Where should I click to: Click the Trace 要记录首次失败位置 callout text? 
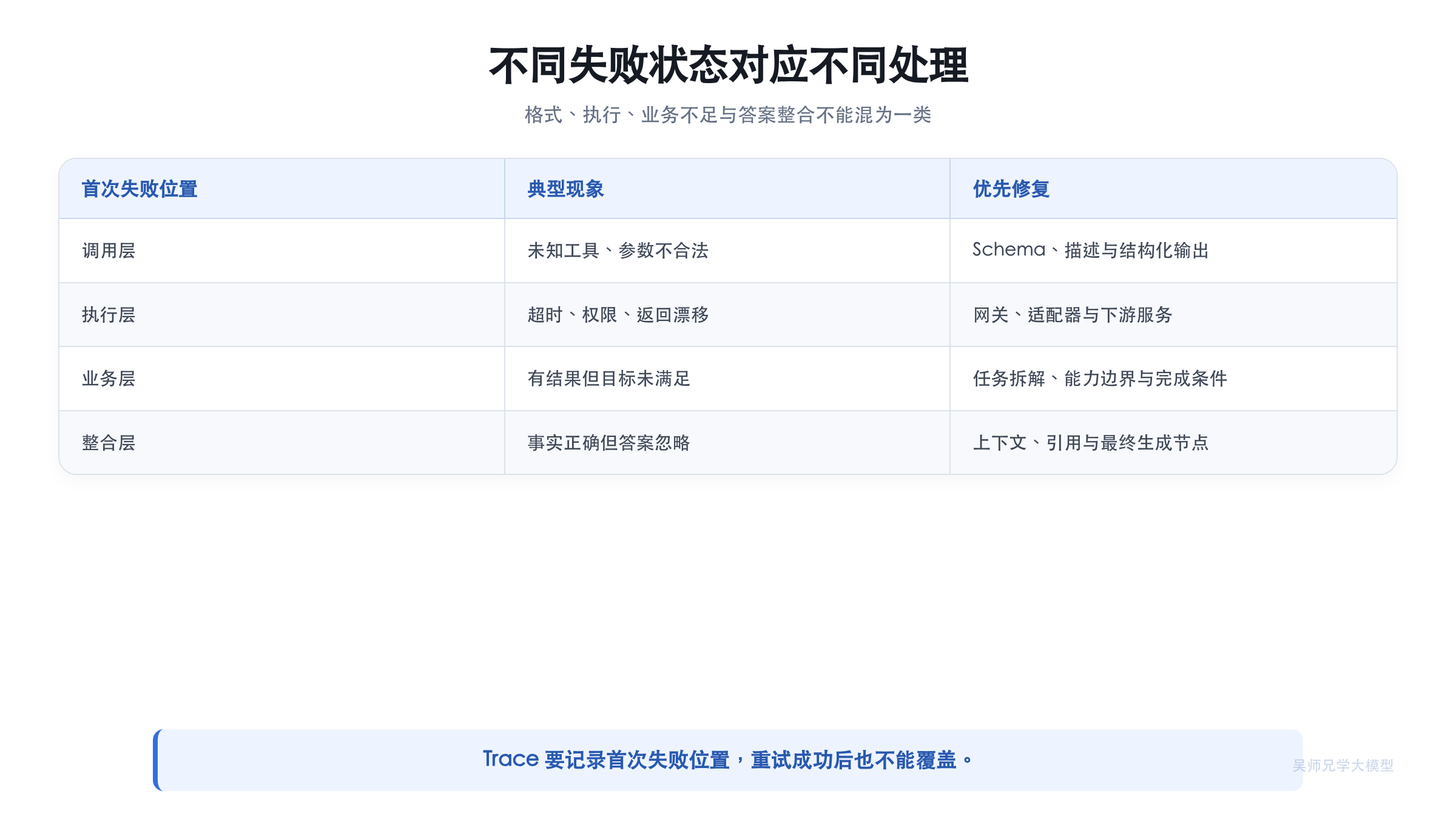tap(727, 760)
